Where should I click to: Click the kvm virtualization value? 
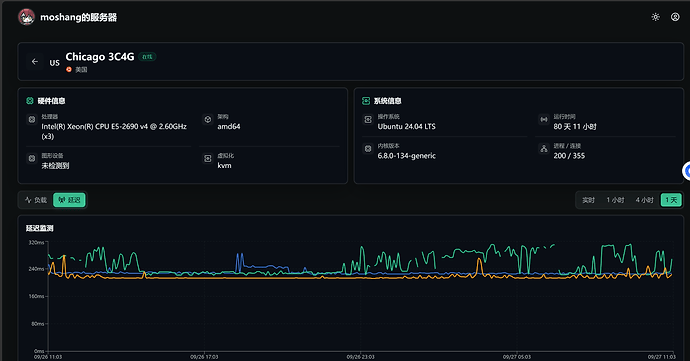(x=224, y=166)
